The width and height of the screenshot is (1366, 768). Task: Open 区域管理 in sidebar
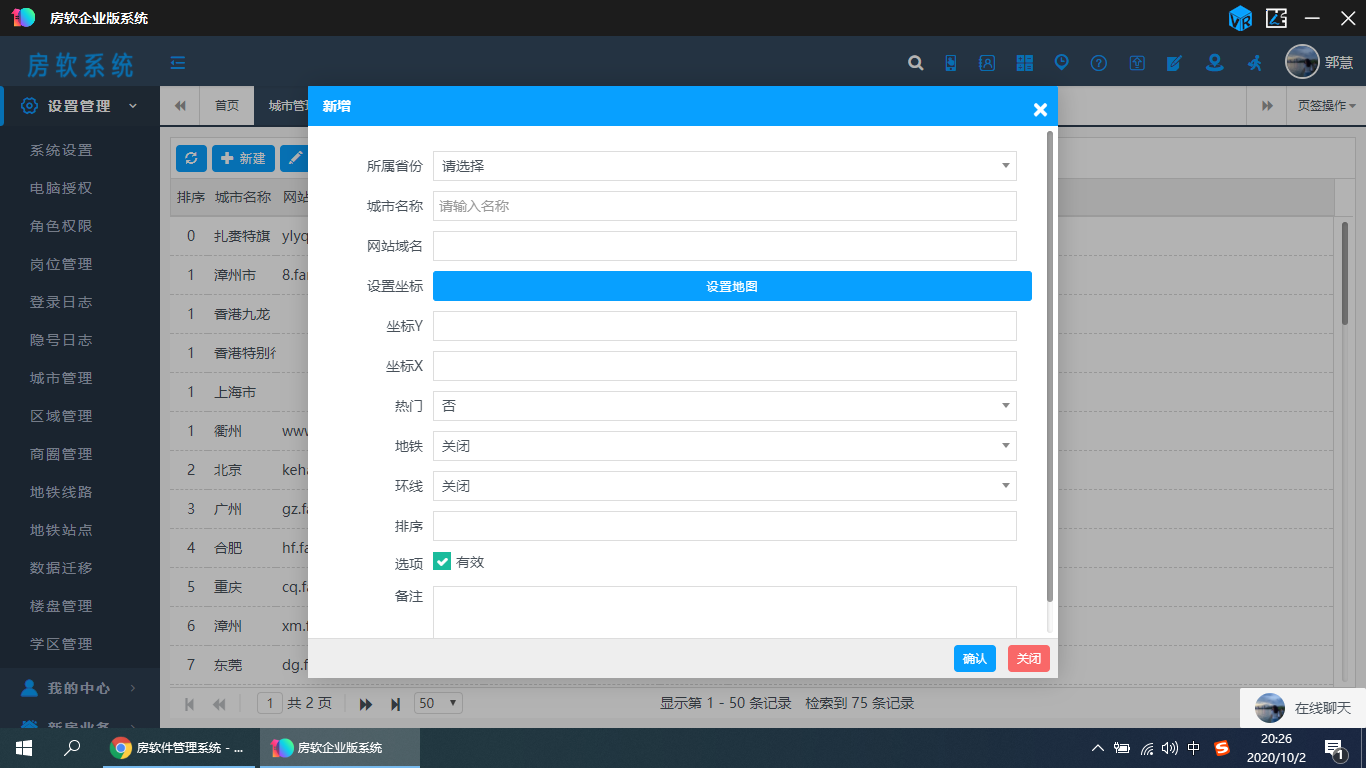(61, 416)
